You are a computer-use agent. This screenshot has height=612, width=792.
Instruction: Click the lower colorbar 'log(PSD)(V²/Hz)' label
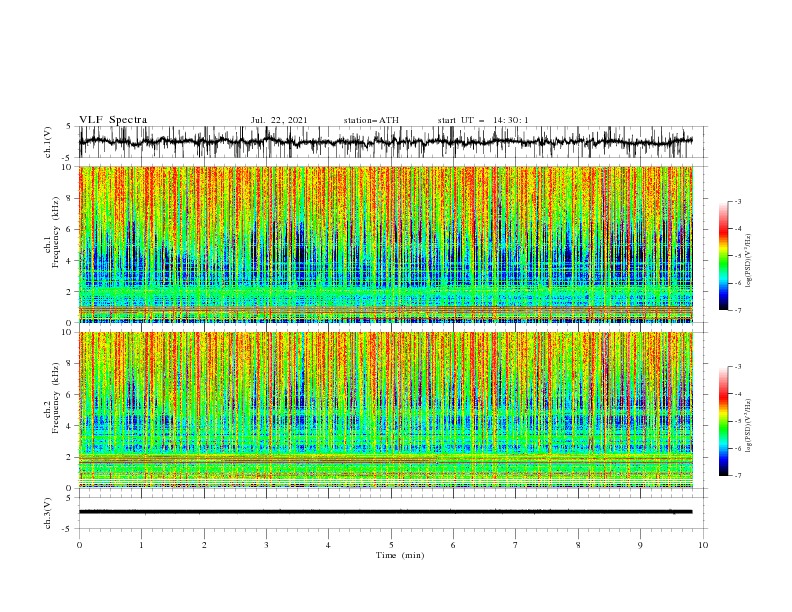coord(748,425)
